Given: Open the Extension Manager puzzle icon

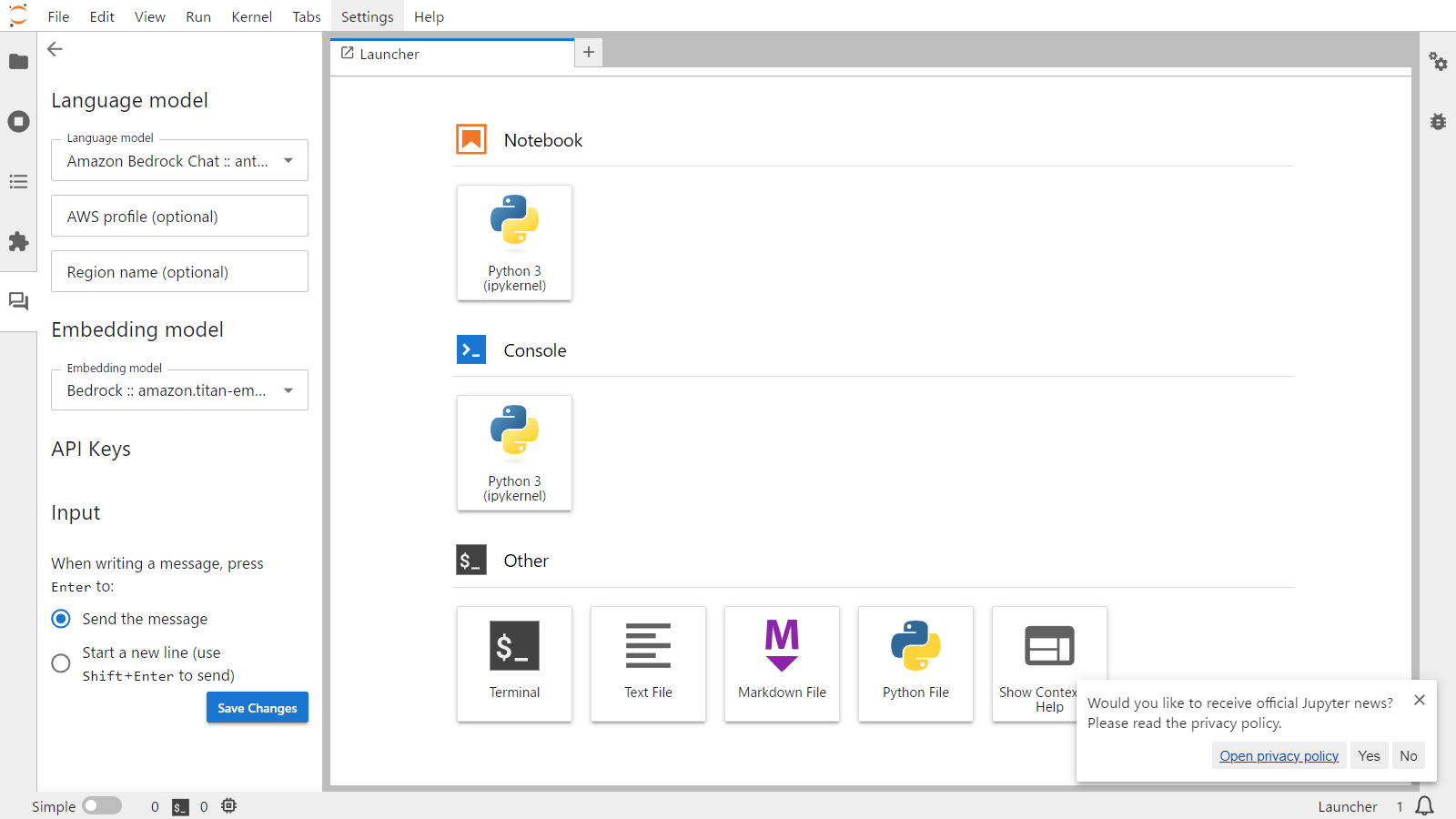Looking at the screenshot, I should tap(18, 242).
